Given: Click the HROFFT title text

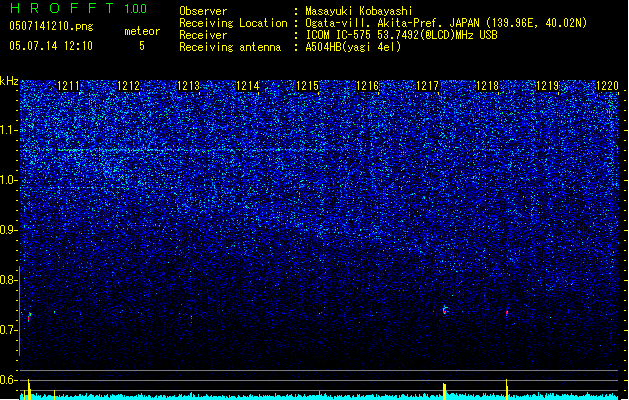Looking at the screenshot, I should (x=62, y=8).
